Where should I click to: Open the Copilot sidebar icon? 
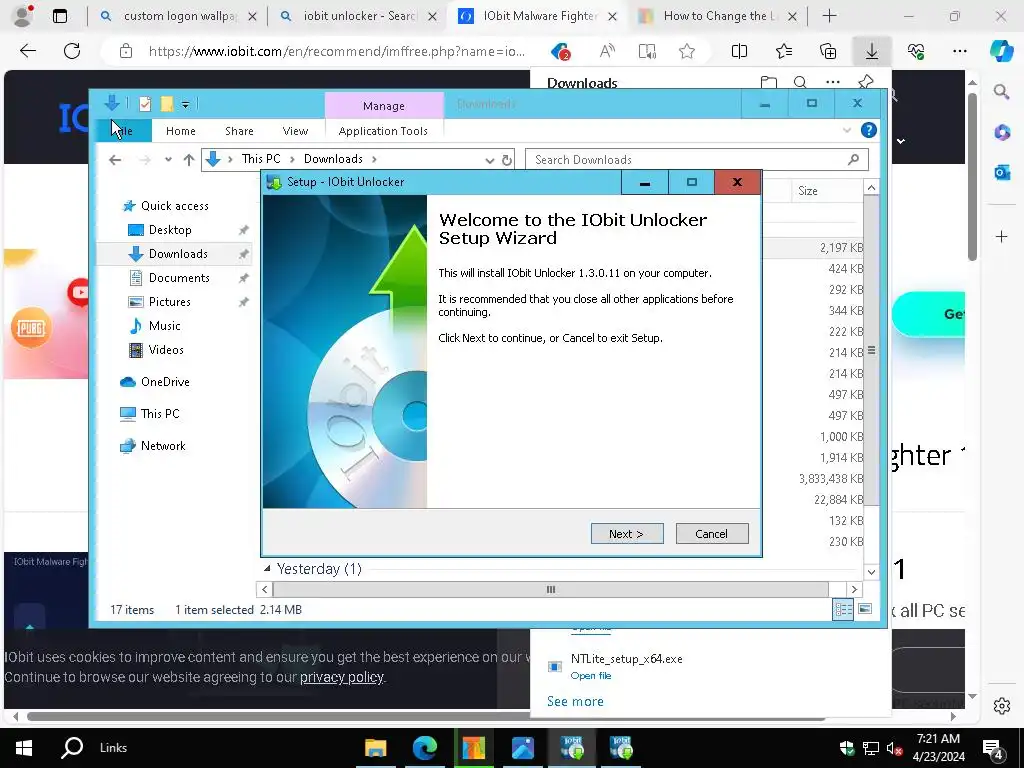click(1001, 51)
